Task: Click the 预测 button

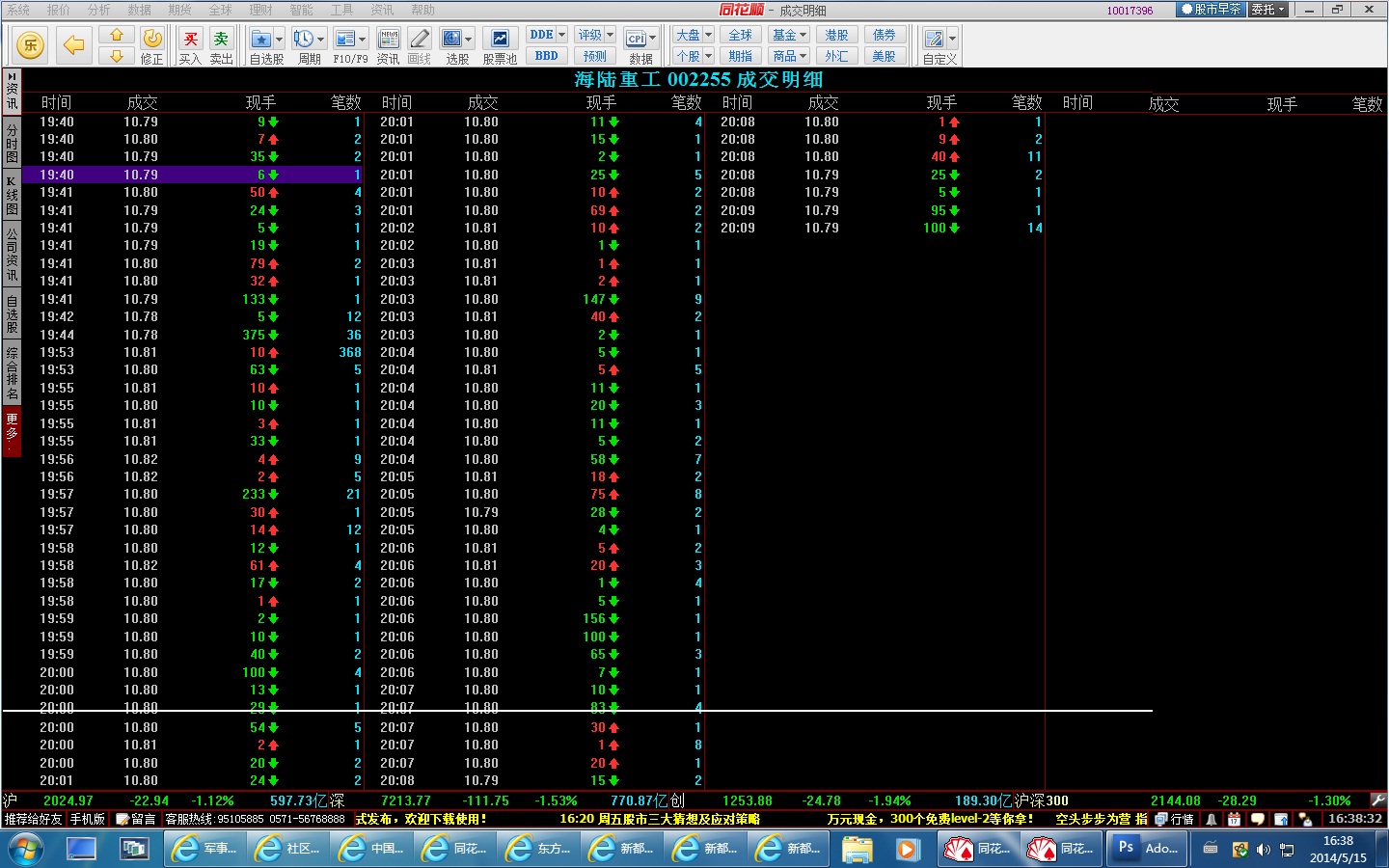Action: pos(595,56)
